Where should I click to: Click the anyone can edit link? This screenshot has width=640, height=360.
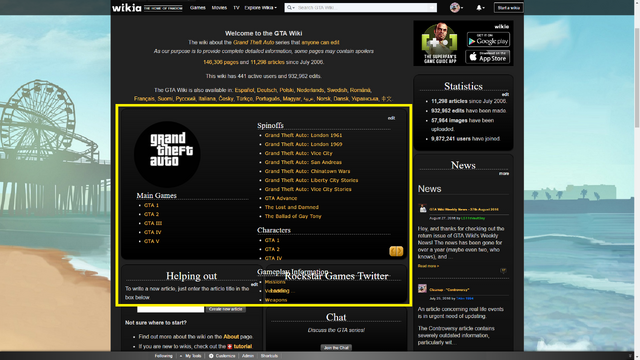tap(320, 42)
